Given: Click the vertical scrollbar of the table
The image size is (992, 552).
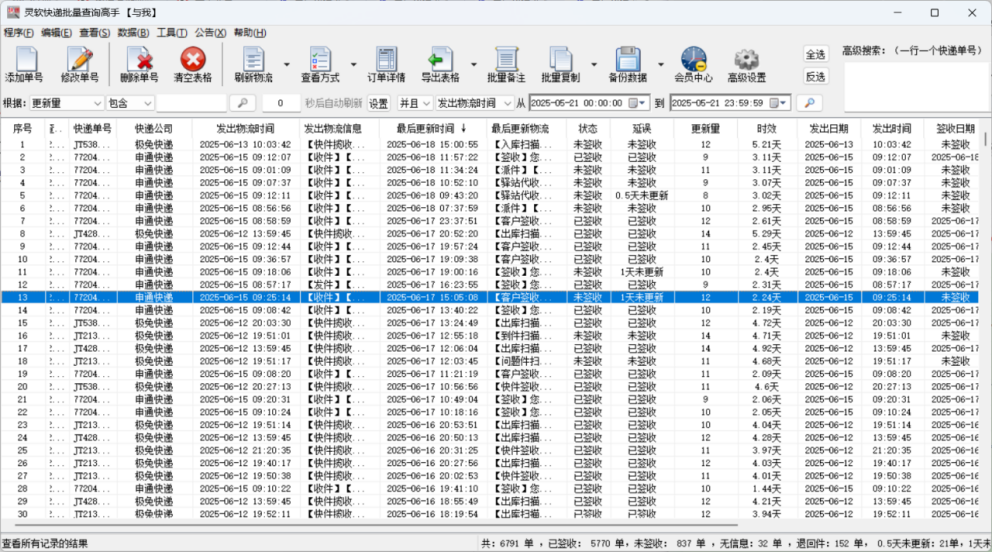Looking at the screenshot, I should point(985,138).
